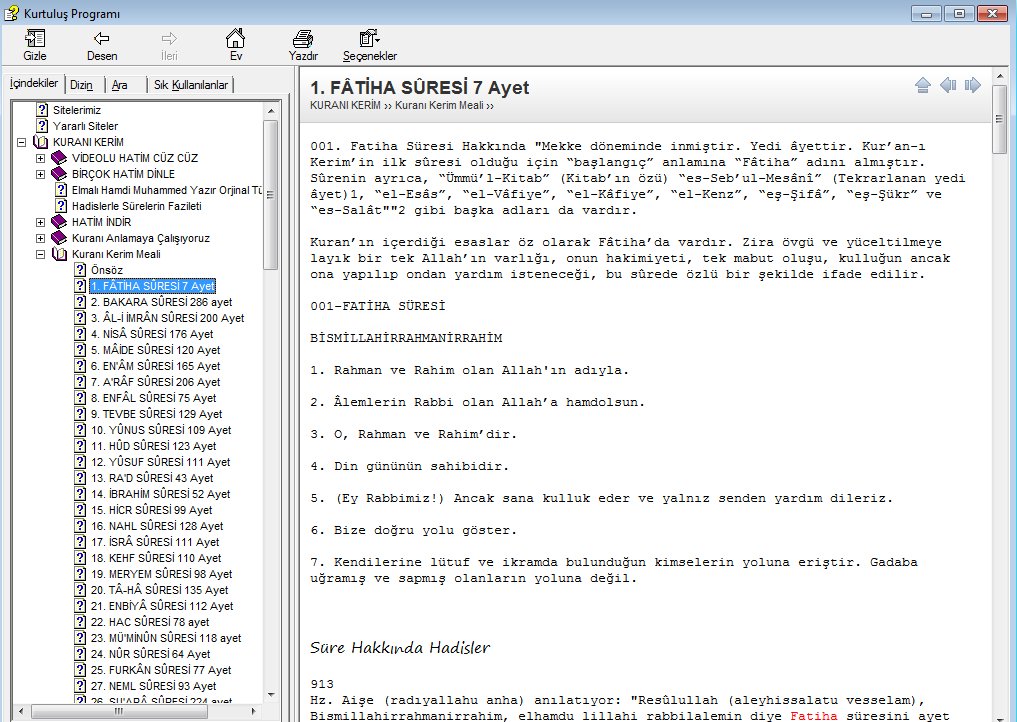Print the page using the Yazdır icon
The image size is (1017, 722).
point(303,40)
